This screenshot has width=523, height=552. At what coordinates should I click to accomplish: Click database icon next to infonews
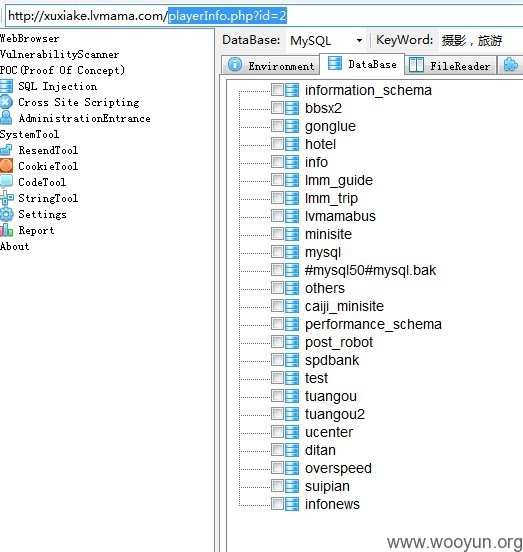[292, 504]
